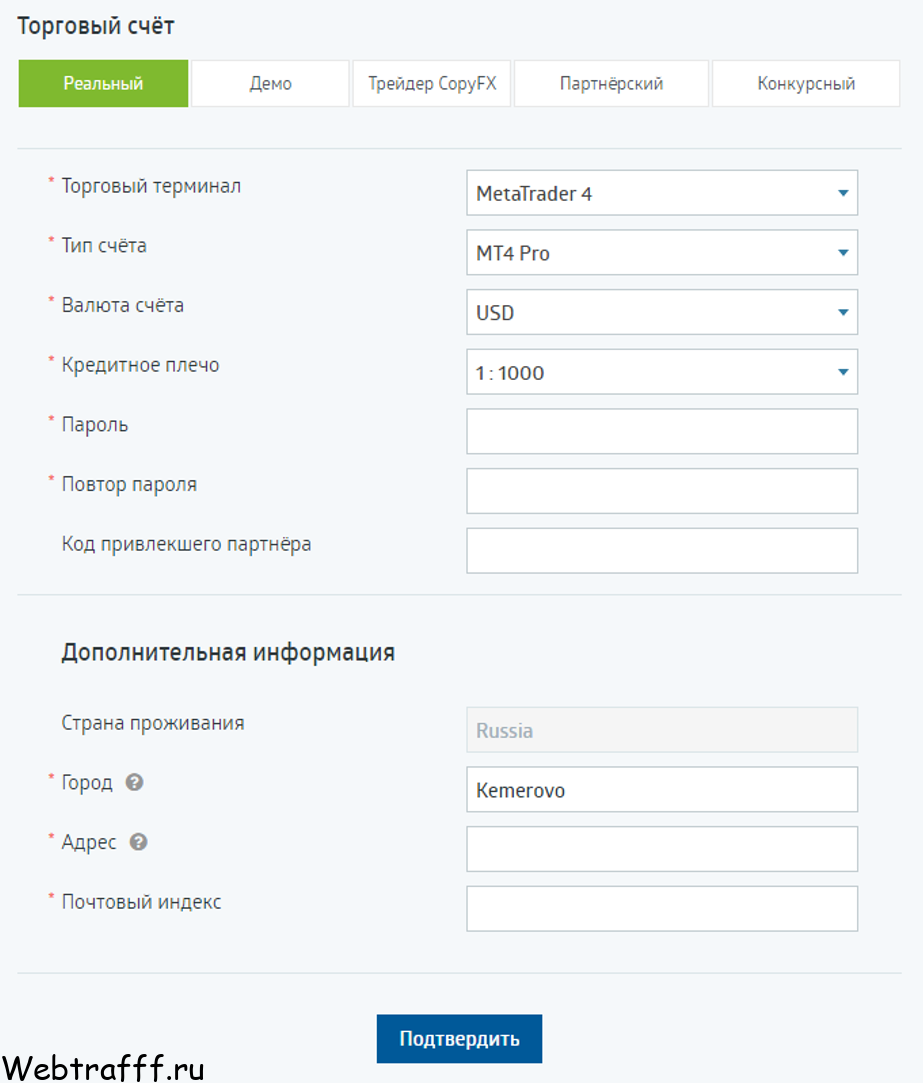Open the Конкурсный tab
The image size is (923, 1083).
[x=806, y=84]
